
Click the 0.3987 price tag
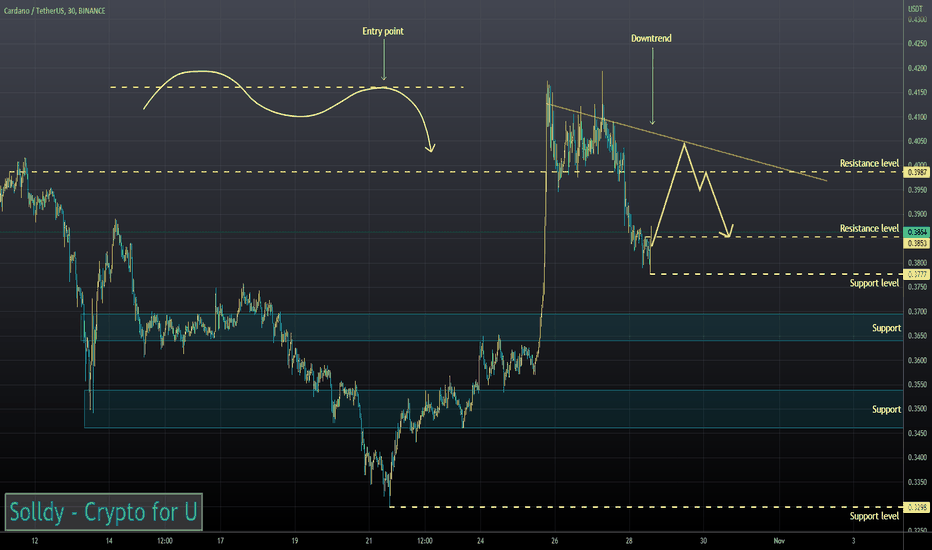coord(917,172)
